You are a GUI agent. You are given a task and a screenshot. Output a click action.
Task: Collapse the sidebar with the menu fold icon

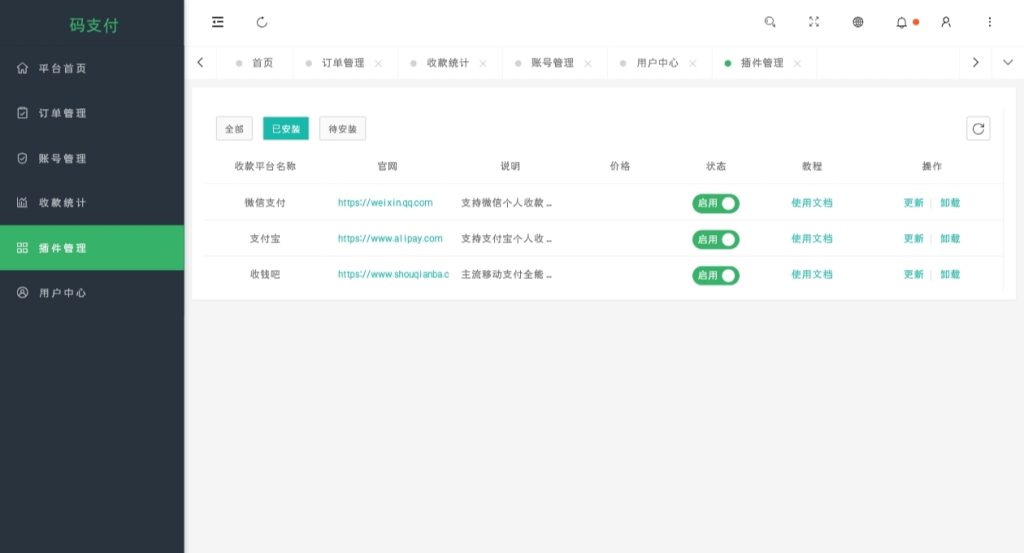pyautogui.click(x=217, y=22)
